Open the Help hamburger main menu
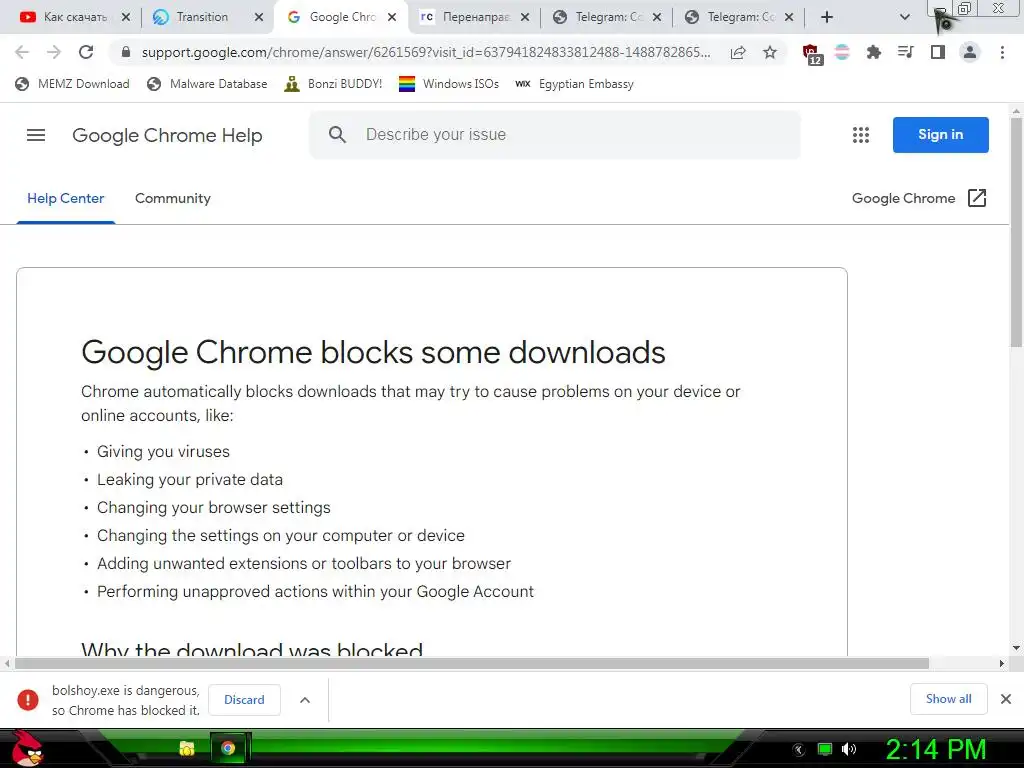The image size is (1024, 768). click(36, 135)
